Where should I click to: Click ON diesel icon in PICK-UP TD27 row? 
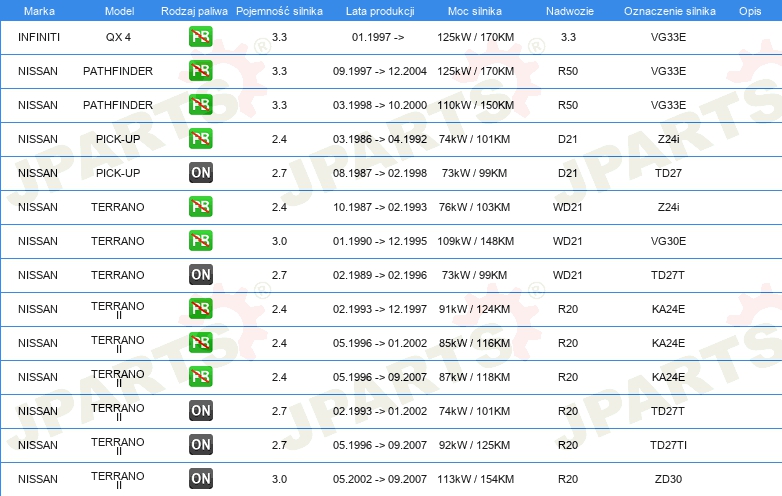coord(200,172)
